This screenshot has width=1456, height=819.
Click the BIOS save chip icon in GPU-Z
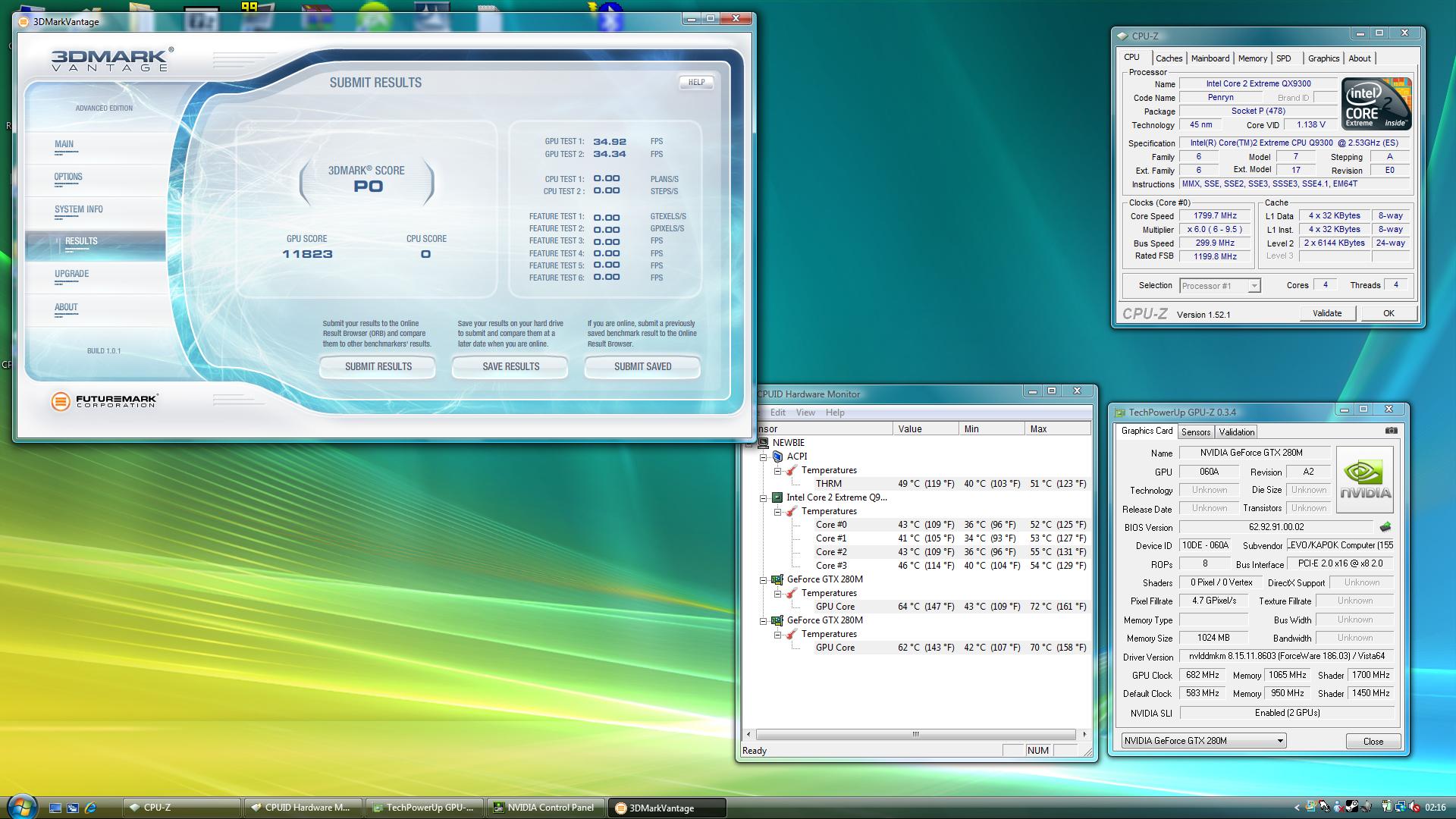coord(1385,526)
